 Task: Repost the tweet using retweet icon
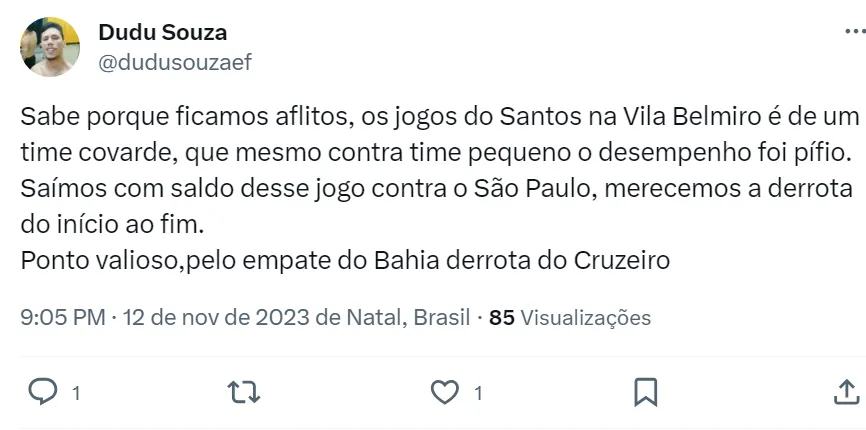pos(244,392)
